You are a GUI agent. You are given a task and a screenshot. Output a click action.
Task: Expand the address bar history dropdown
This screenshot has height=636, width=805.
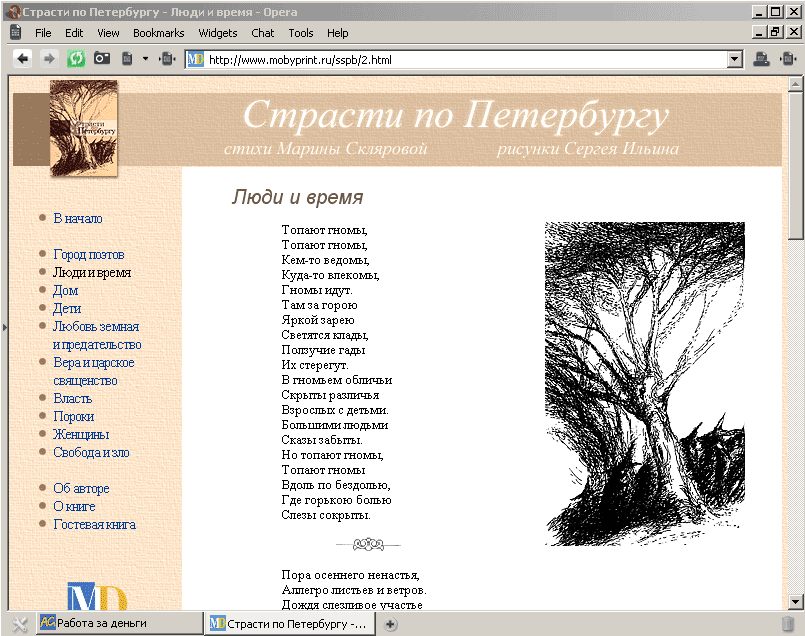pos(735,60)
